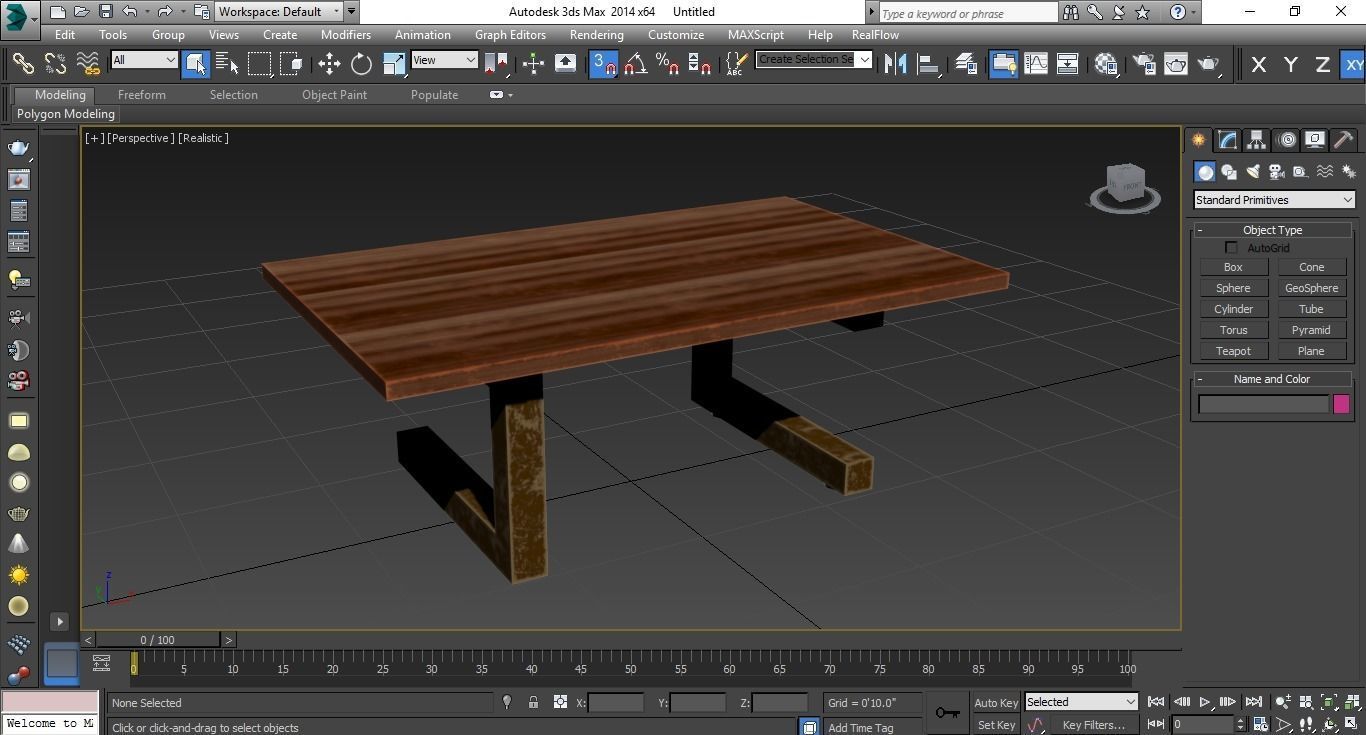Collapse the Object Type rollout

tap(1272, 230)
